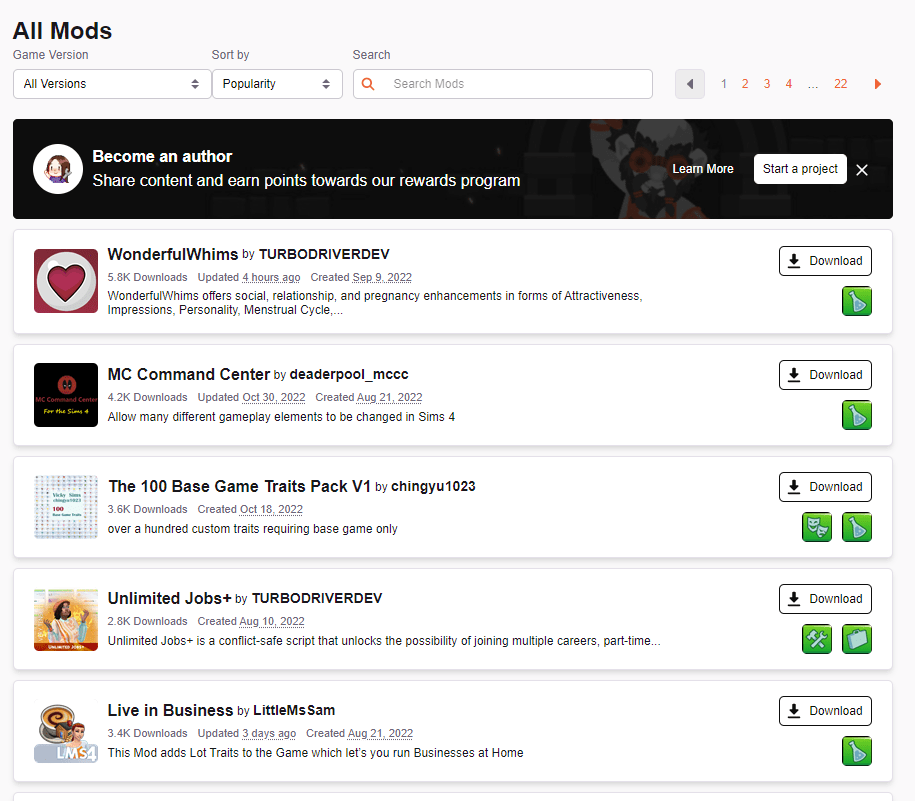Open author LittleMsSam profile
The image size is (915, 801).
(x=294, y=710)
